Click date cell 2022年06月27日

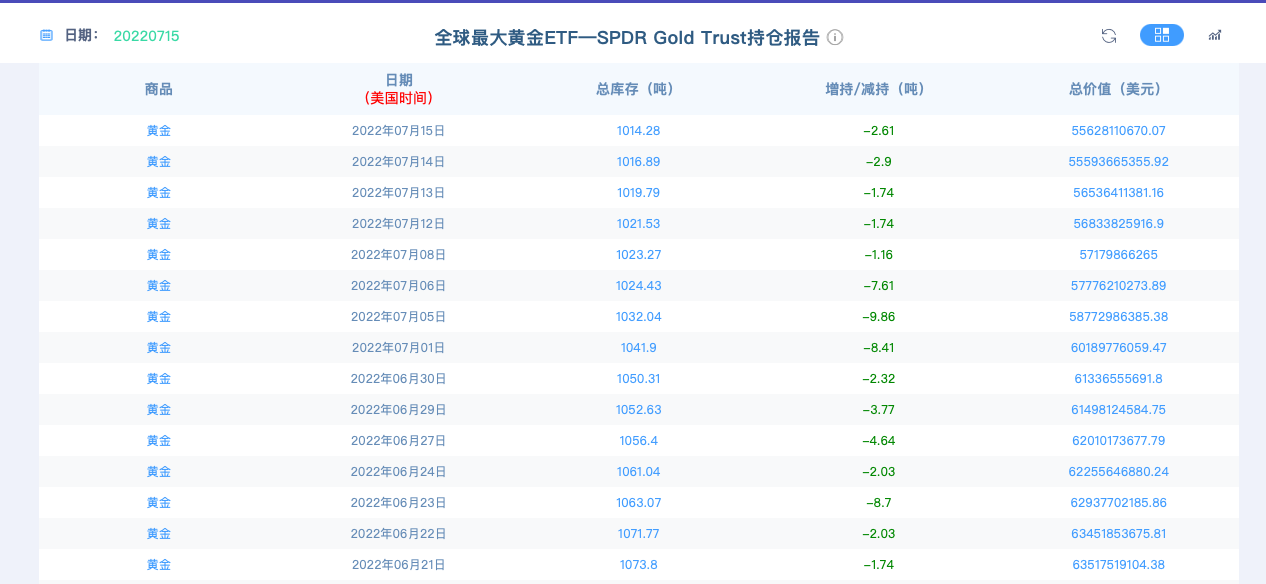[x=399, y=440]
